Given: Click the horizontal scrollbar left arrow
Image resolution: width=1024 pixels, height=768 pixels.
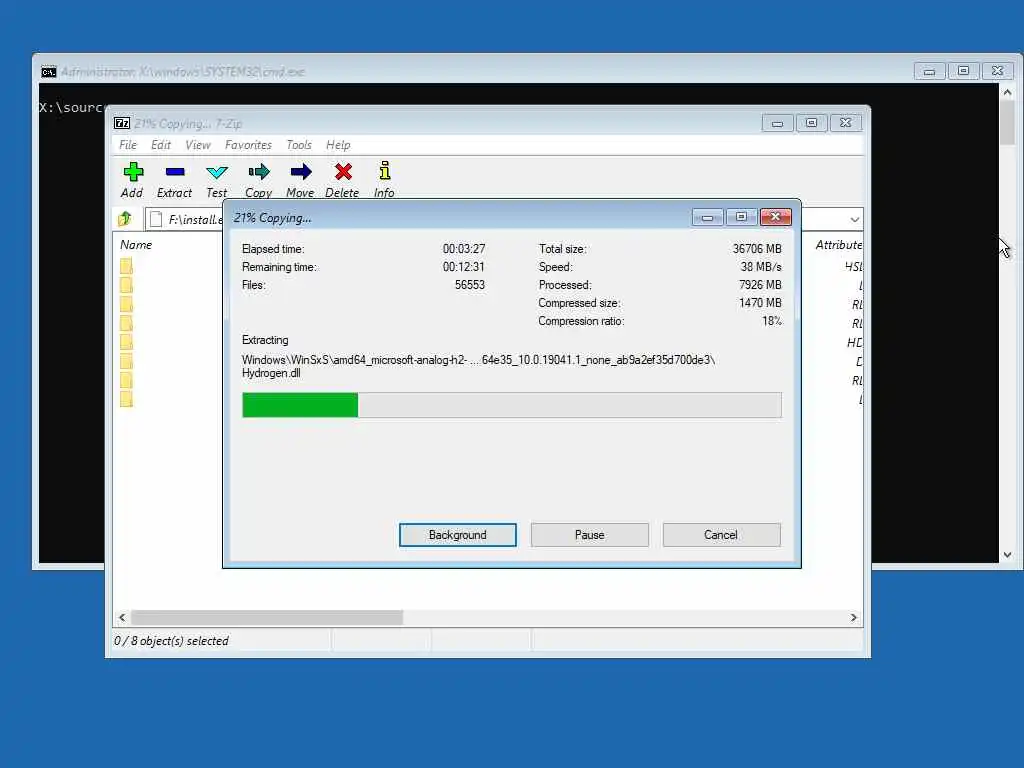Looking at the screenshot, I should [x=122, y=617].
